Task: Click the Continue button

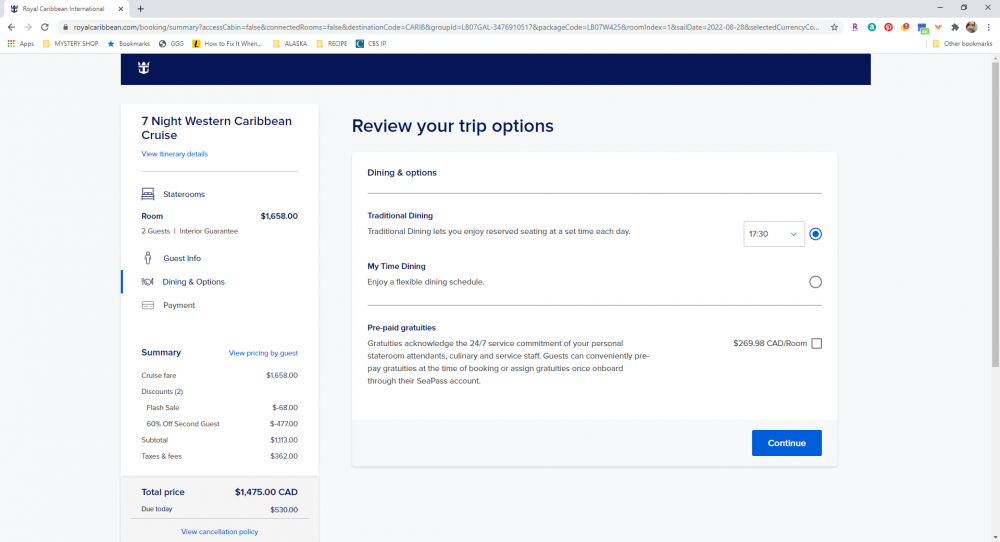Action: (786, 443)
